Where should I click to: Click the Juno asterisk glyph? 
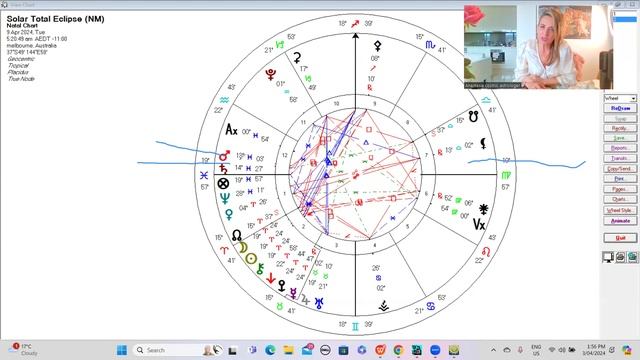click(x=484, y=209)
